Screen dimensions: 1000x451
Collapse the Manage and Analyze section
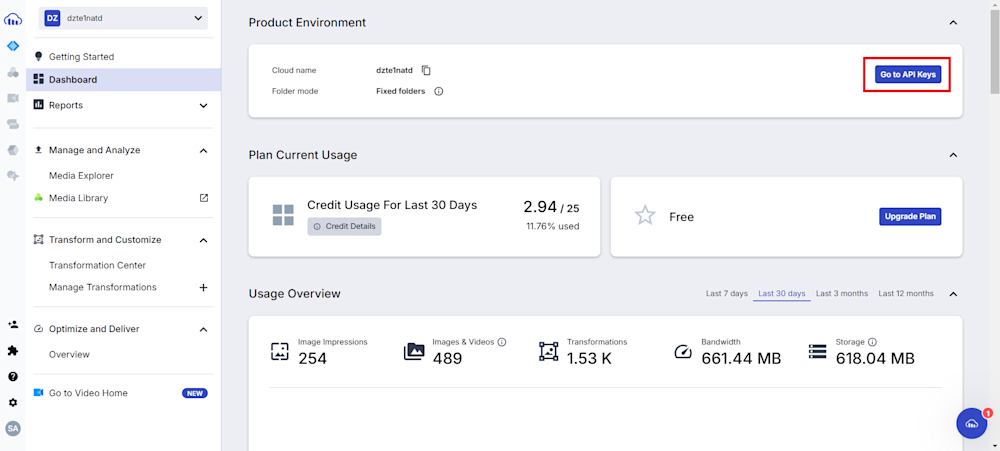coord(203,150)
